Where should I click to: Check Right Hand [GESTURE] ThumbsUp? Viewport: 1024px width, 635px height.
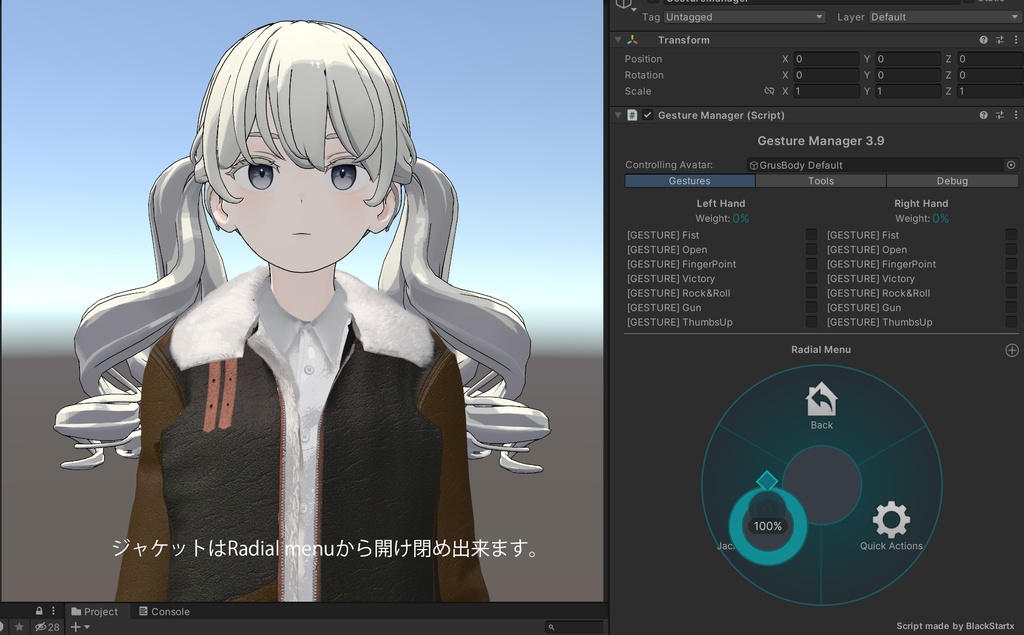point(1011,321)
